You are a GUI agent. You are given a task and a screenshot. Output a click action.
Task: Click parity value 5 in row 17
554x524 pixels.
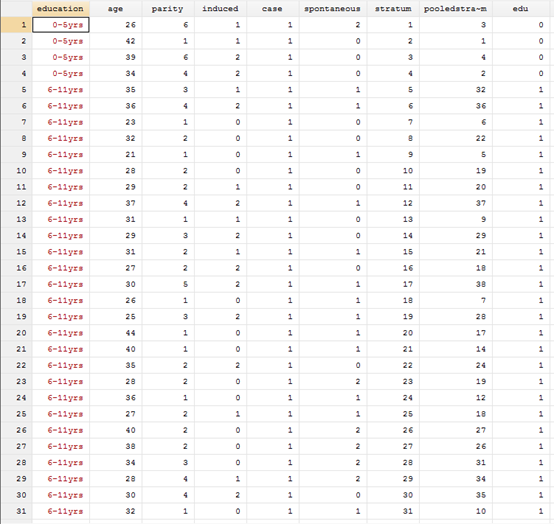pyautogui.click(x=168, y=284)
